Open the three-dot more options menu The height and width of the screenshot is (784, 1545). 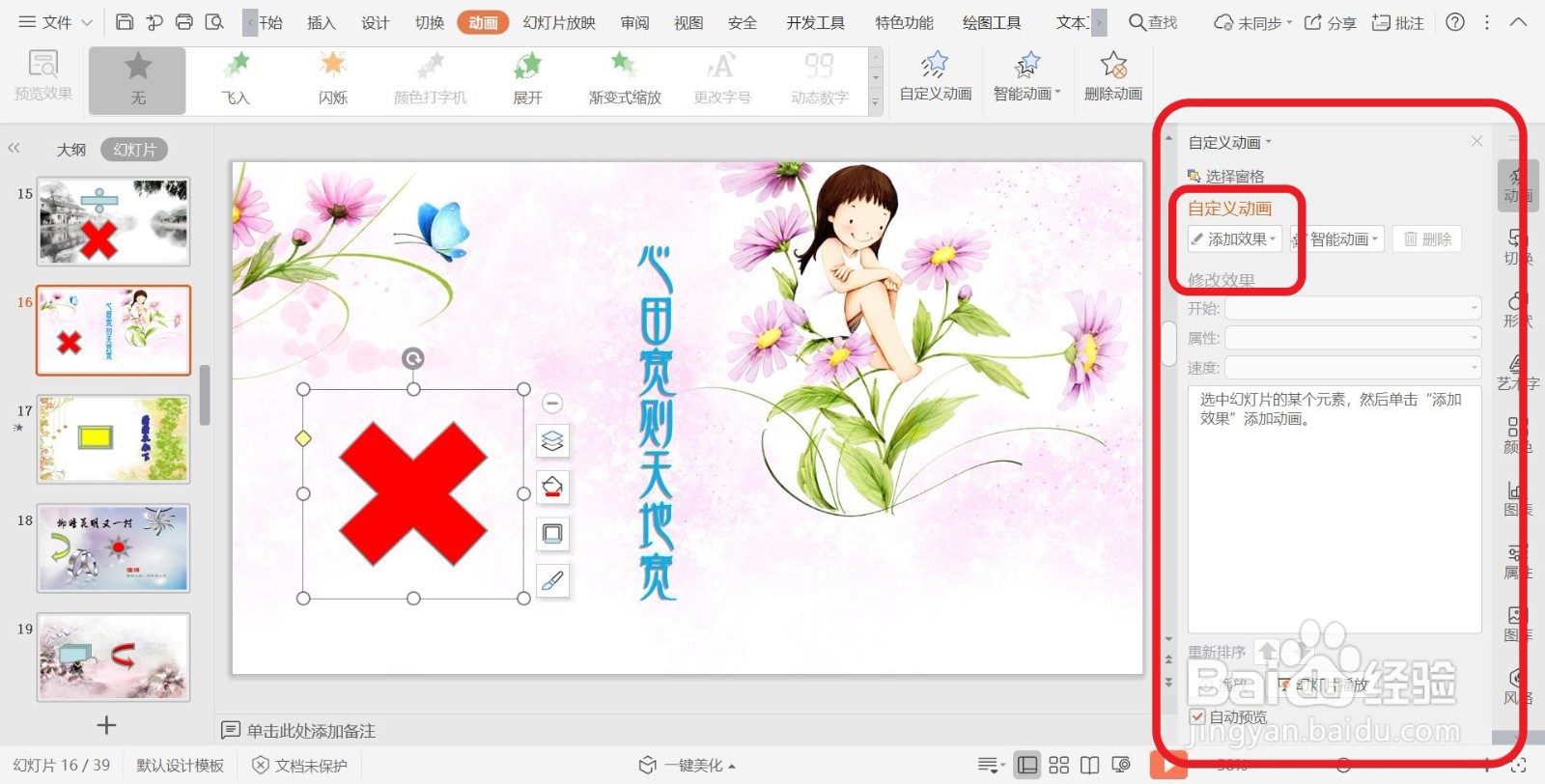1487,22
